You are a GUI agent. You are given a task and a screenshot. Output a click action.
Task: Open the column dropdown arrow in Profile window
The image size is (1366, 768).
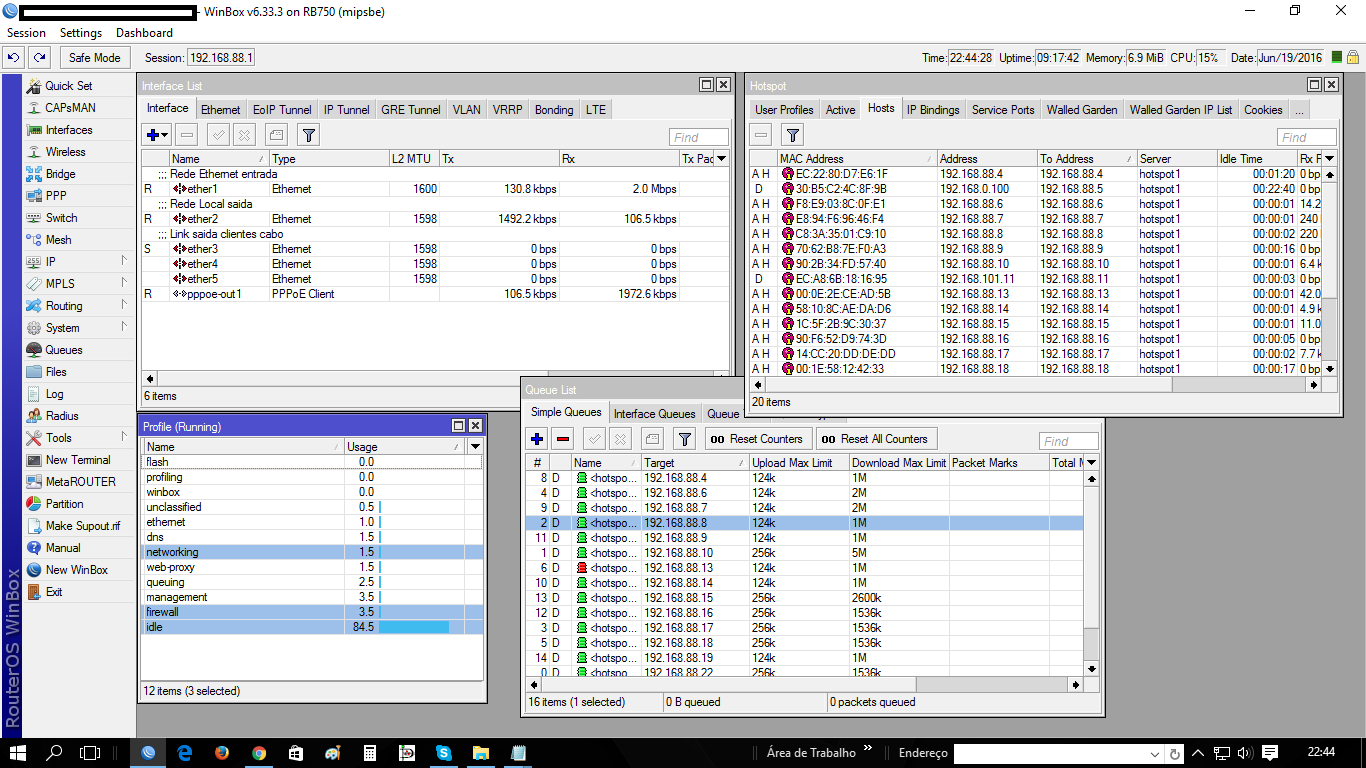tap(475, 447)
